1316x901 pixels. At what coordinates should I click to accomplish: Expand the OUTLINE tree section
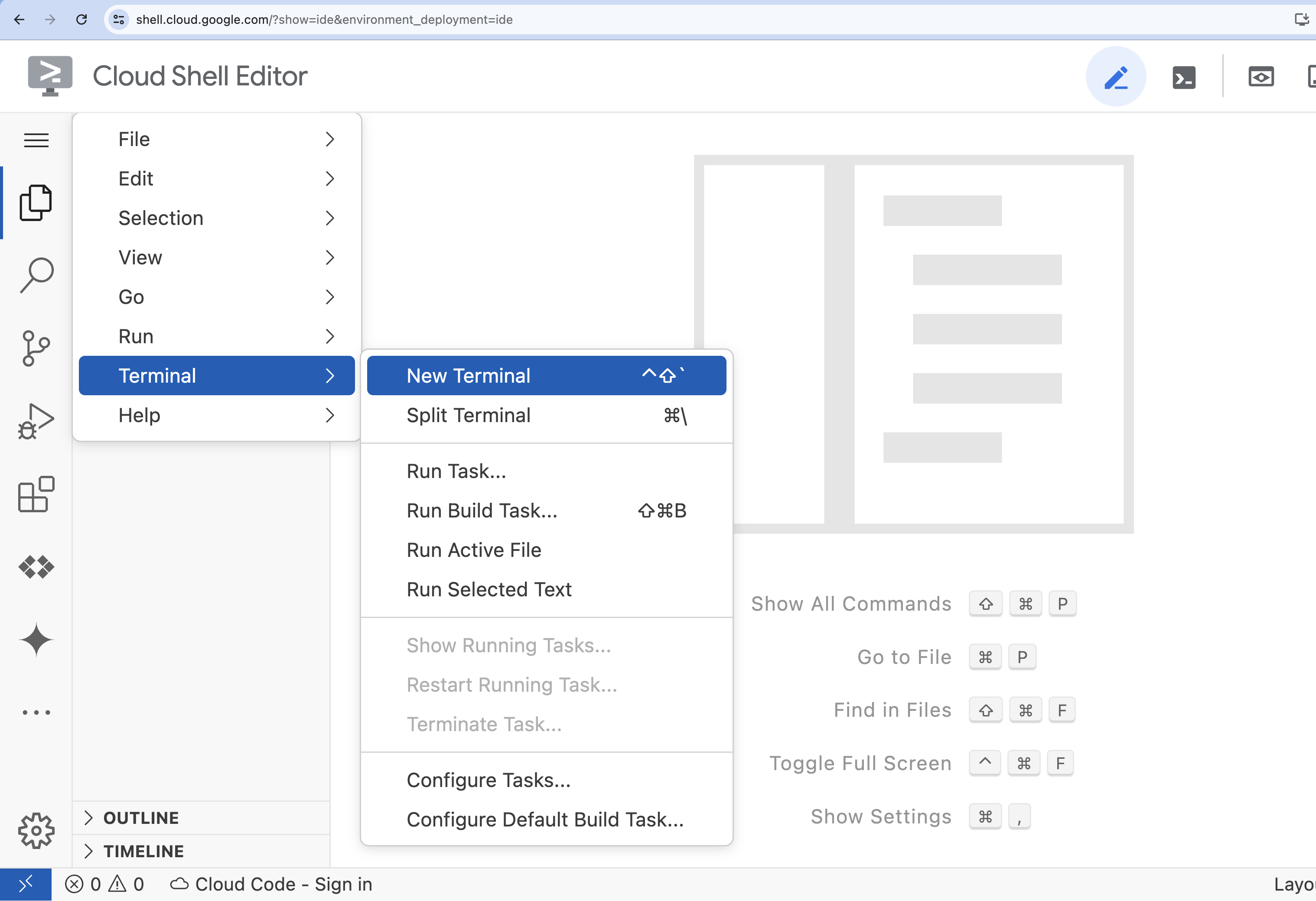[x=89, y=817]
